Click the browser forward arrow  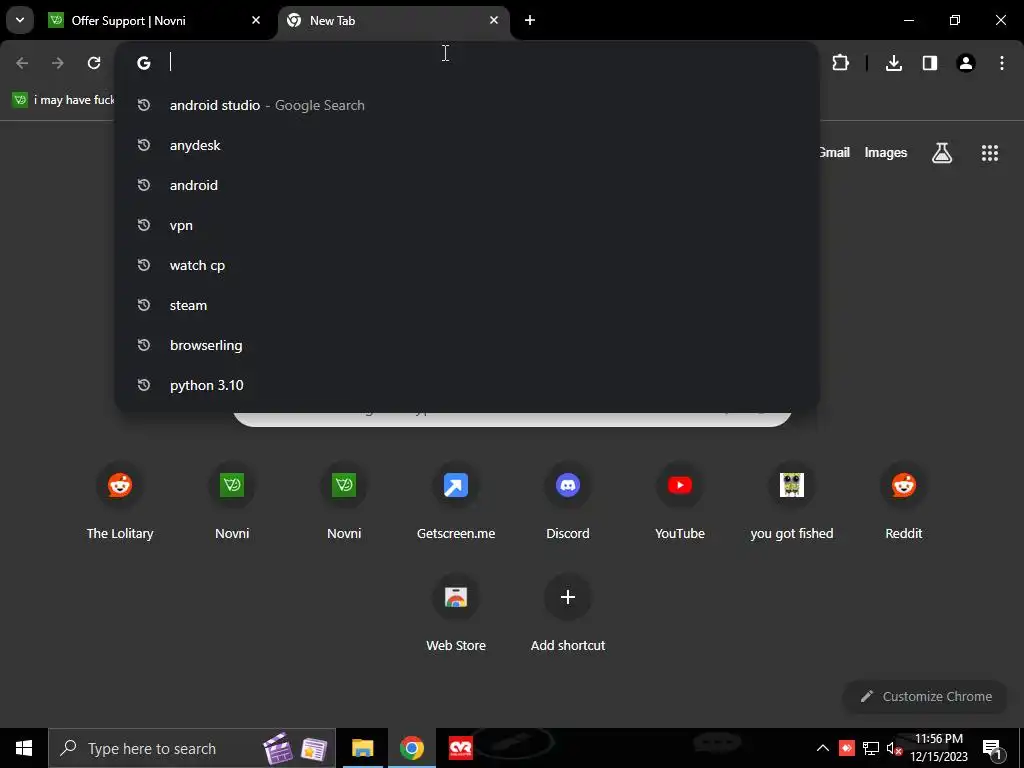tap(58, 63)
